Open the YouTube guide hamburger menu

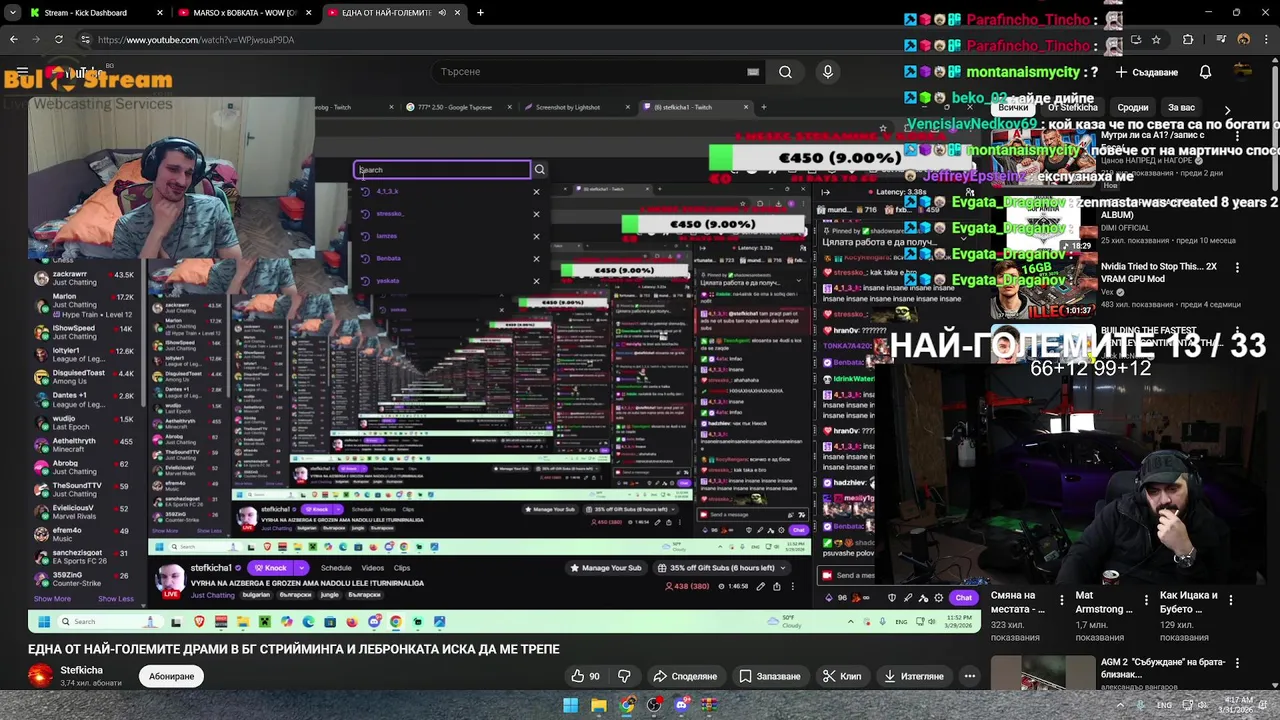tap(22, 72)
